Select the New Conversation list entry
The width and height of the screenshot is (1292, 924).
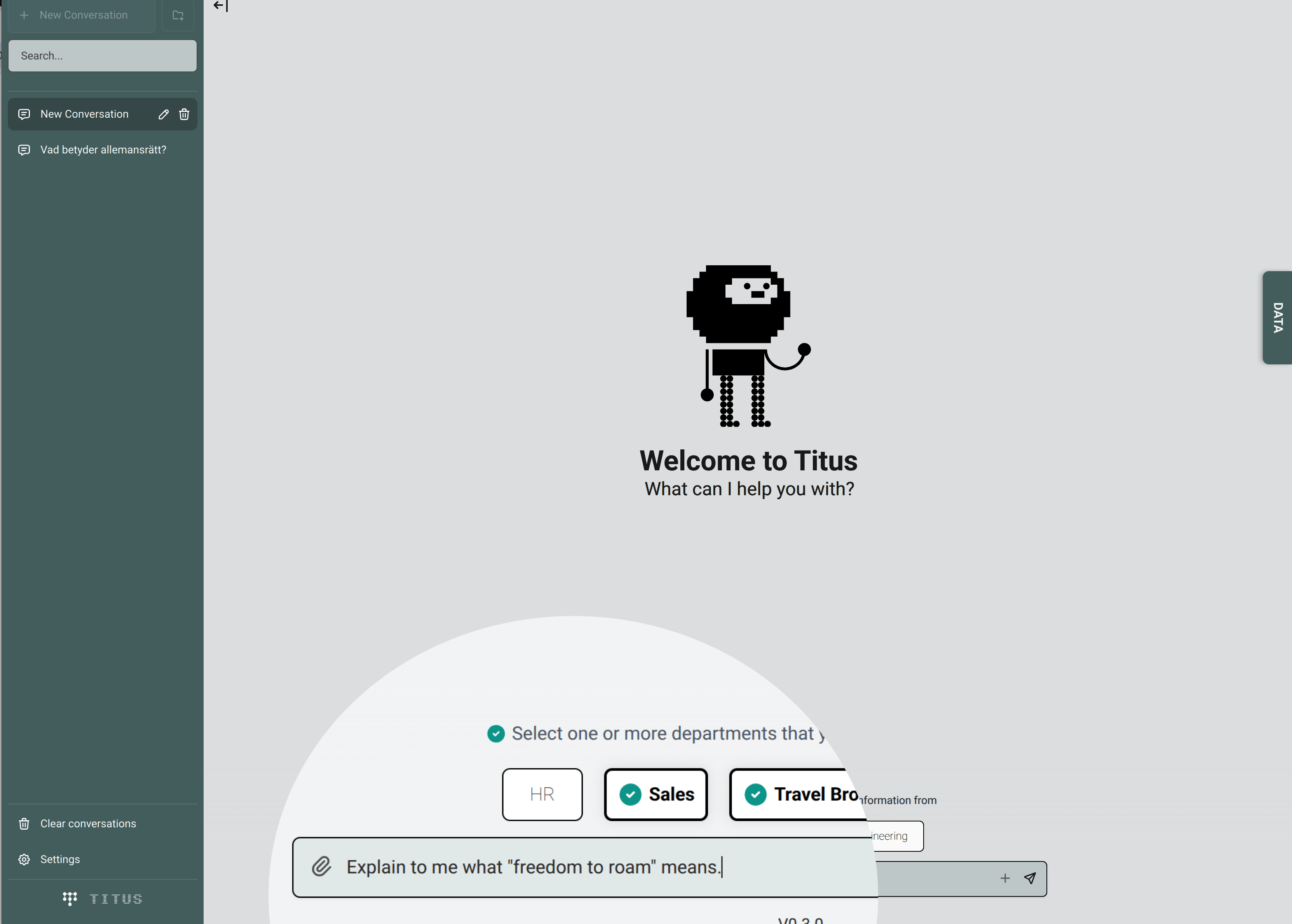coord(84,114)
